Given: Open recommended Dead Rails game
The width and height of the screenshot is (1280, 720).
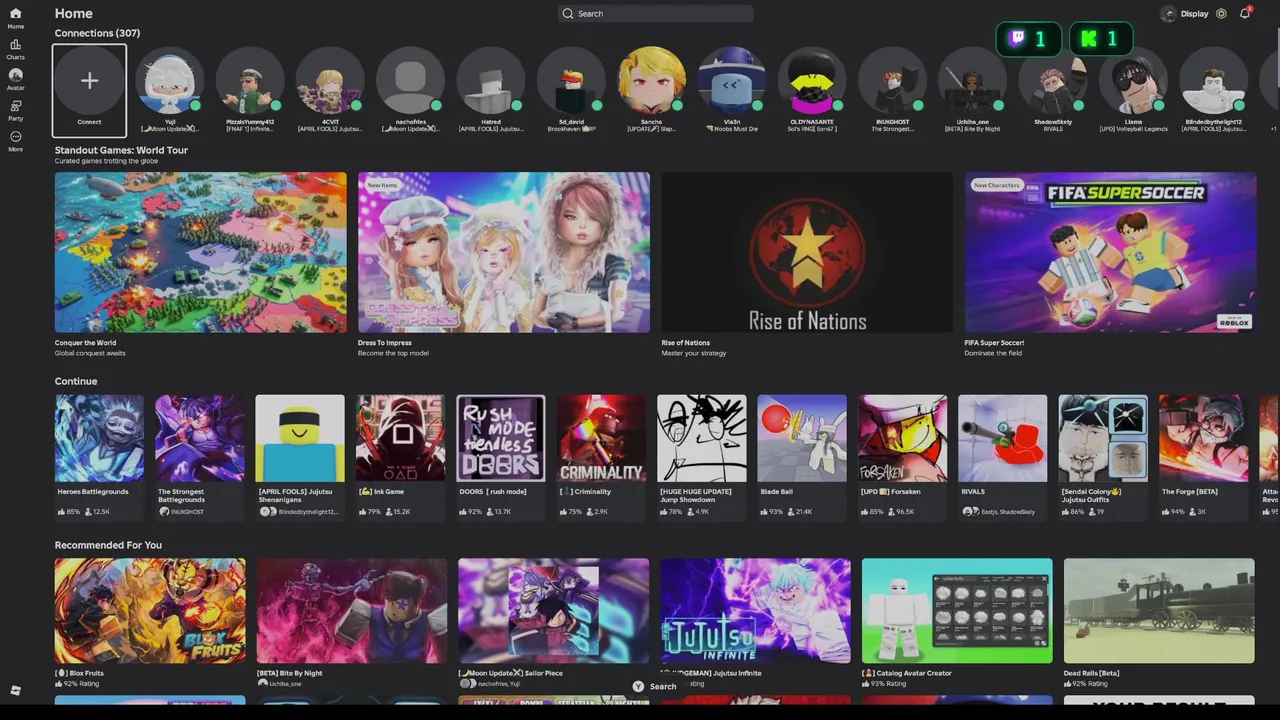Looking at the screenshot, I should pyautogui.click(x=1159, y=611).
